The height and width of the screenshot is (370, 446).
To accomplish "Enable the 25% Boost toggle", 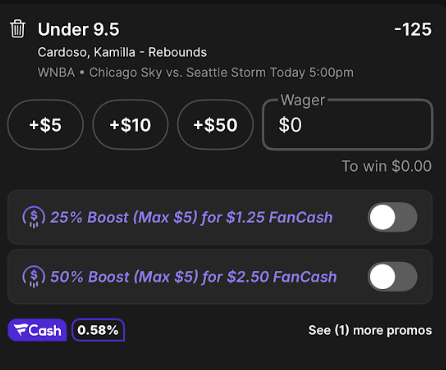I will click(392, 217).
